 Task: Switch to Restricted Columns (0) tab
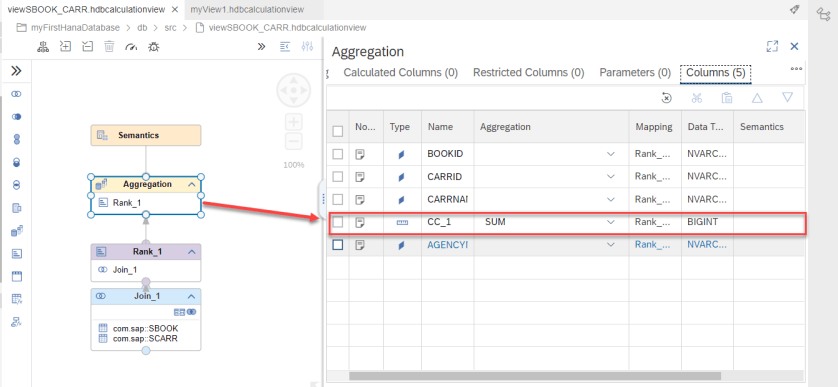point(529,73)
